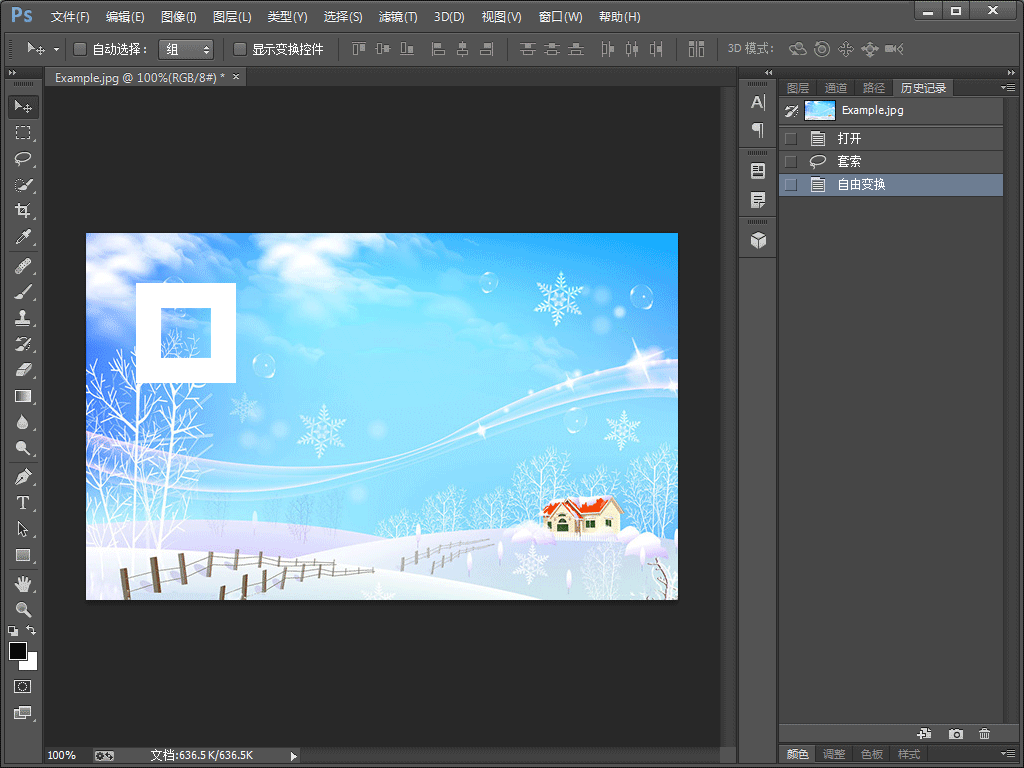Image resolution: width=1024 pixels, height=768 pixels.
Task: Open the 滤镜(T) menu
Action: coord(398,17)
